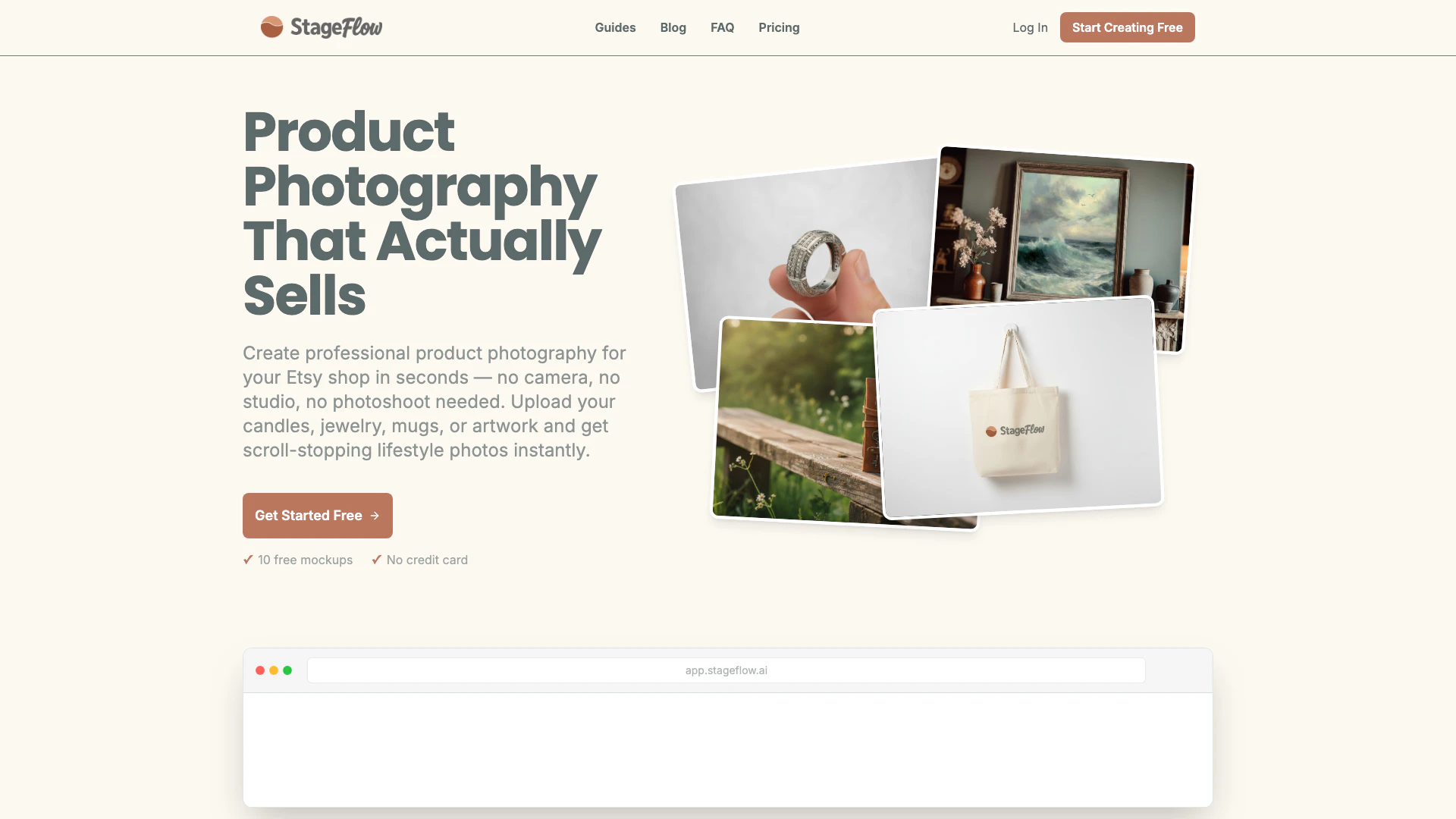View the Pricing page
The height and width of the screenshot is (819, 1456).
point(779,27)
